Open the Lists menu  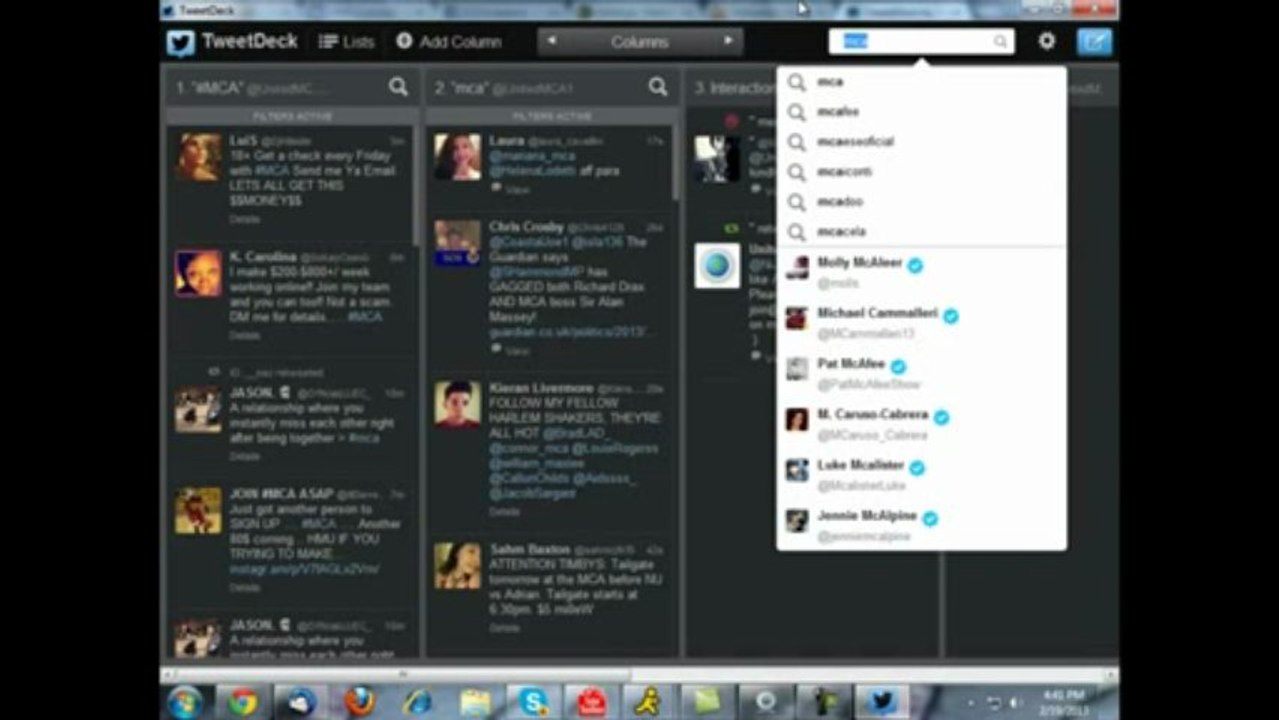346,42
